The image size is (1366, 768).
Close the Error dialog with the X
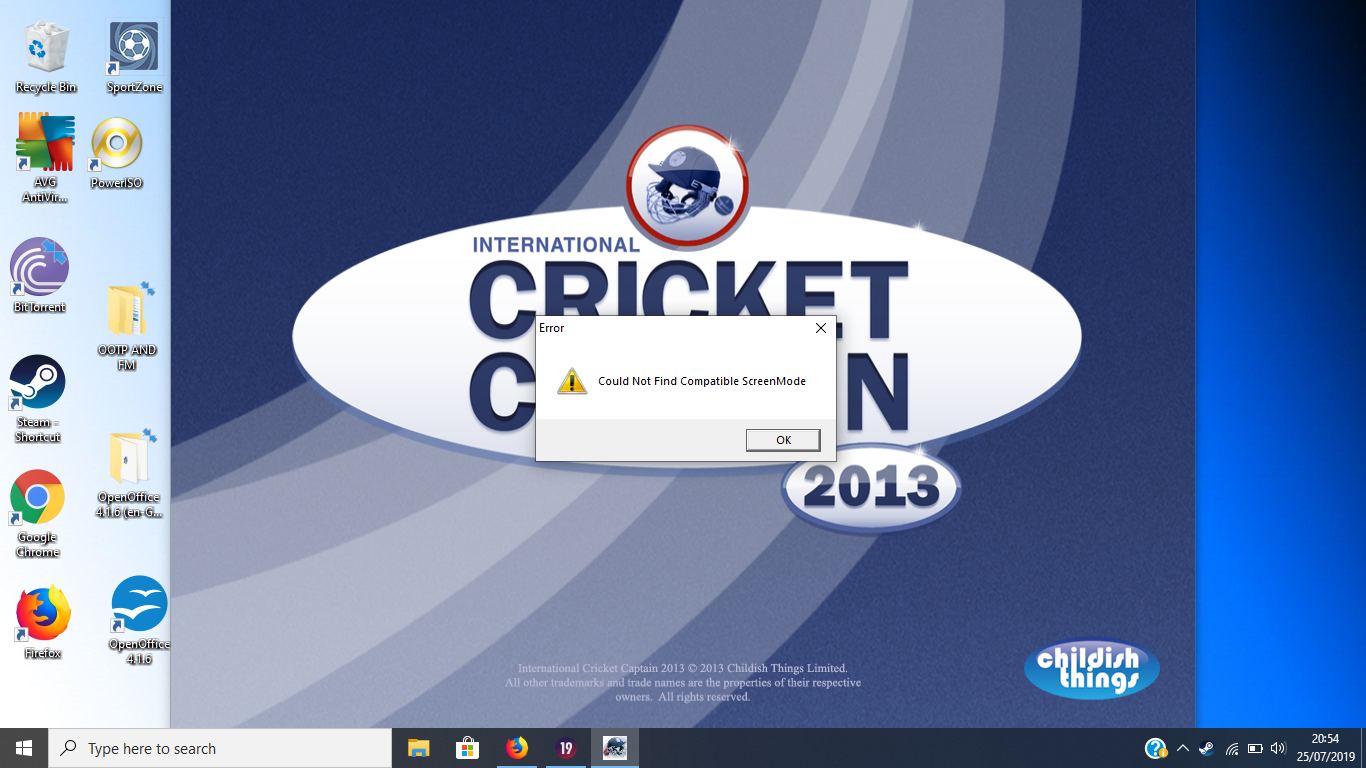coord(821,328)
